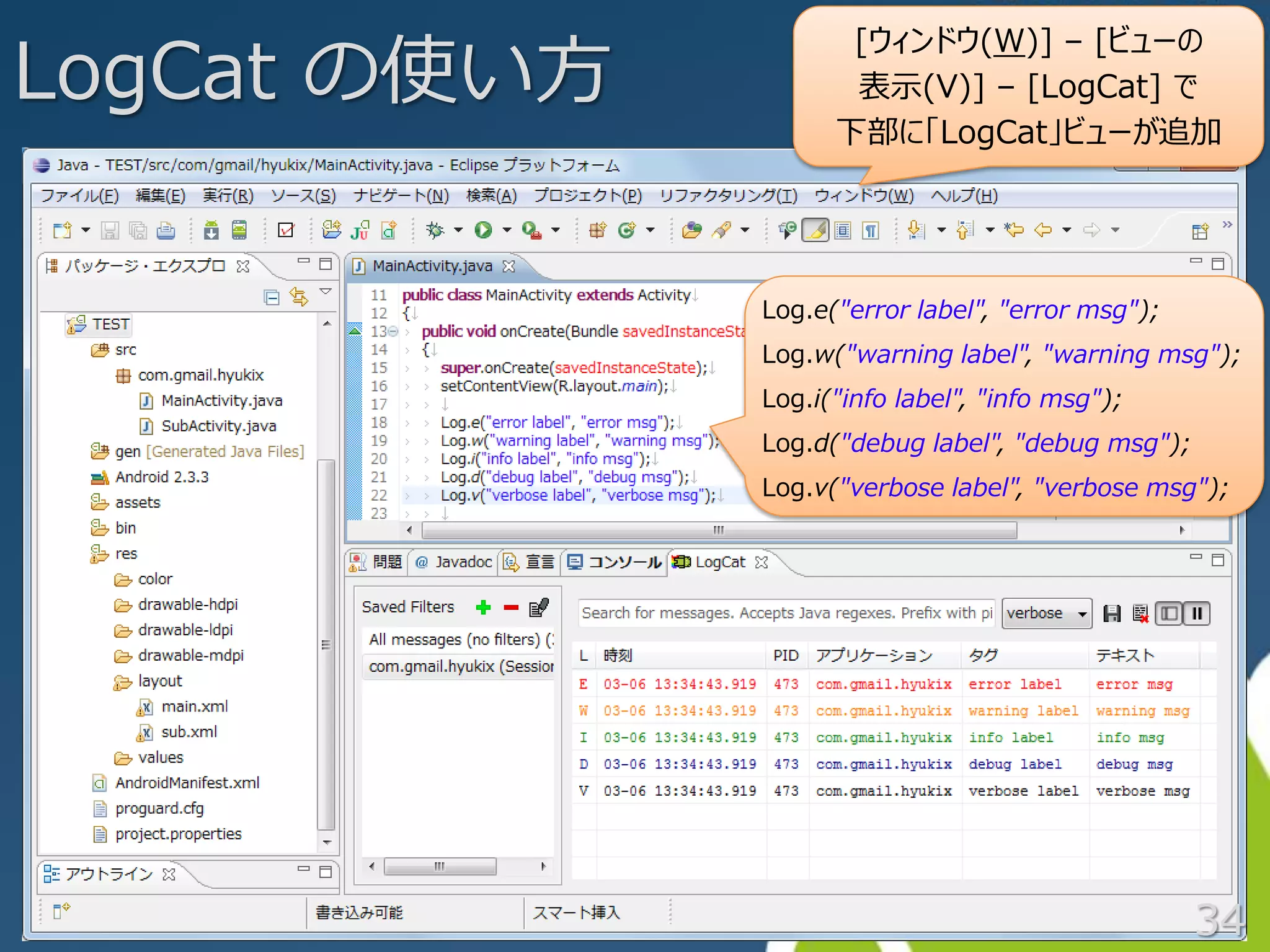Click the Last Edit Location icon
The image size is (1270, 952).
[x=1015, y=231]
